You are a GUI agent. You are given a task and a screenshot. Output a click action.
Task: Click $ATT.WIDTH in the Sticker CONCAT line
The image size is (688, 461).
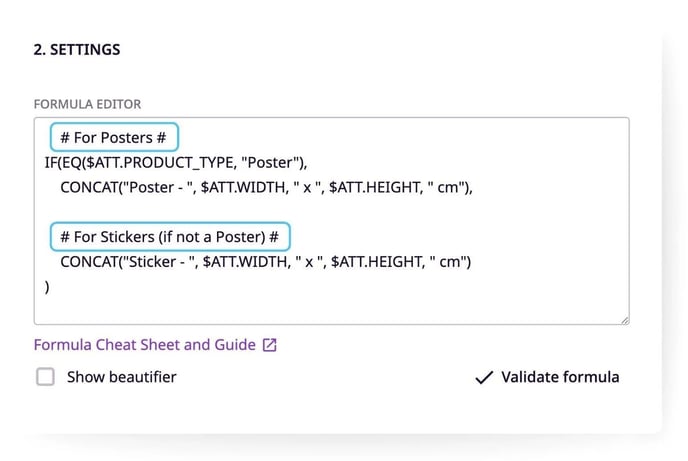point(246,262)
